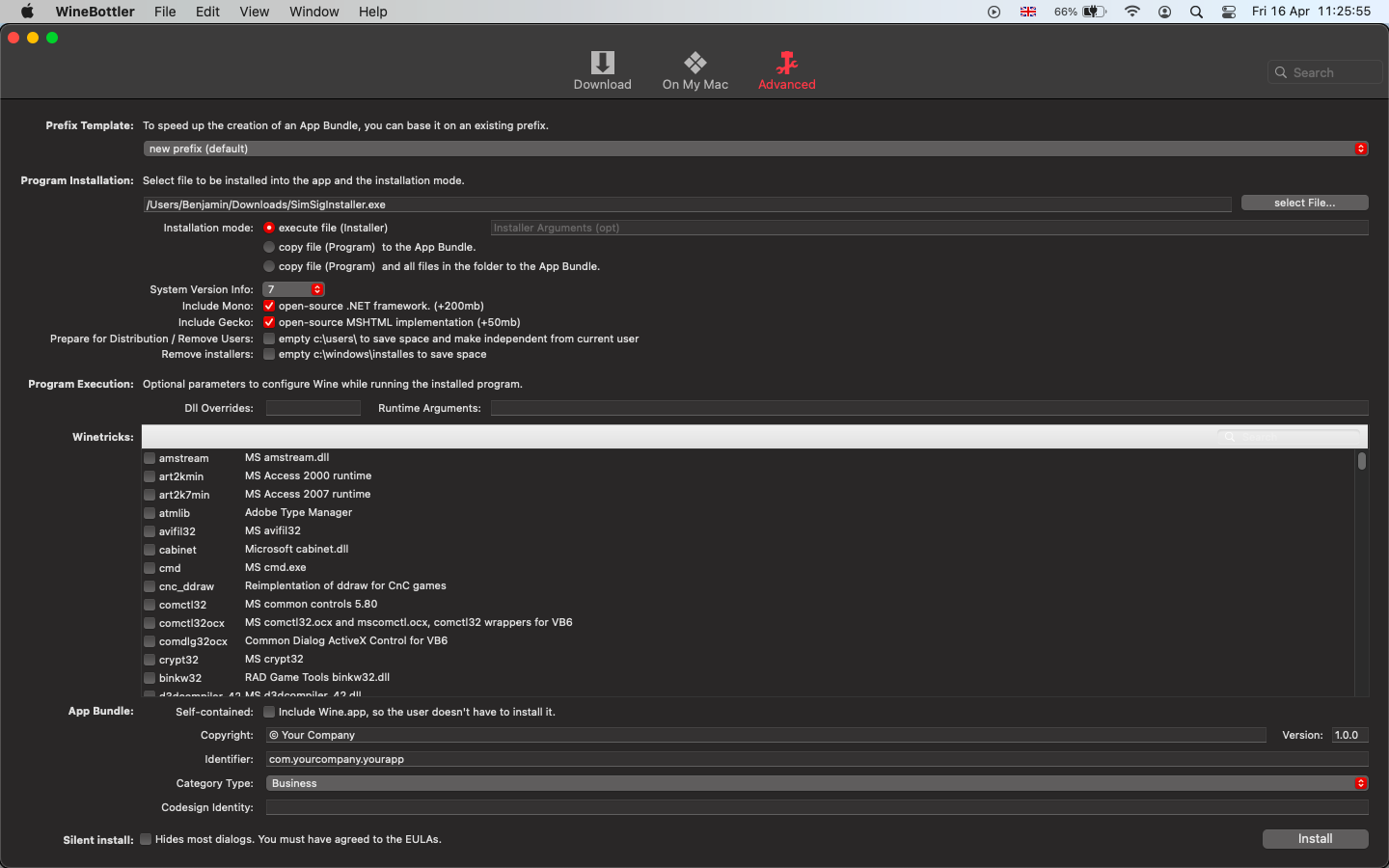Click the battery status icon

click(1094, 12)
